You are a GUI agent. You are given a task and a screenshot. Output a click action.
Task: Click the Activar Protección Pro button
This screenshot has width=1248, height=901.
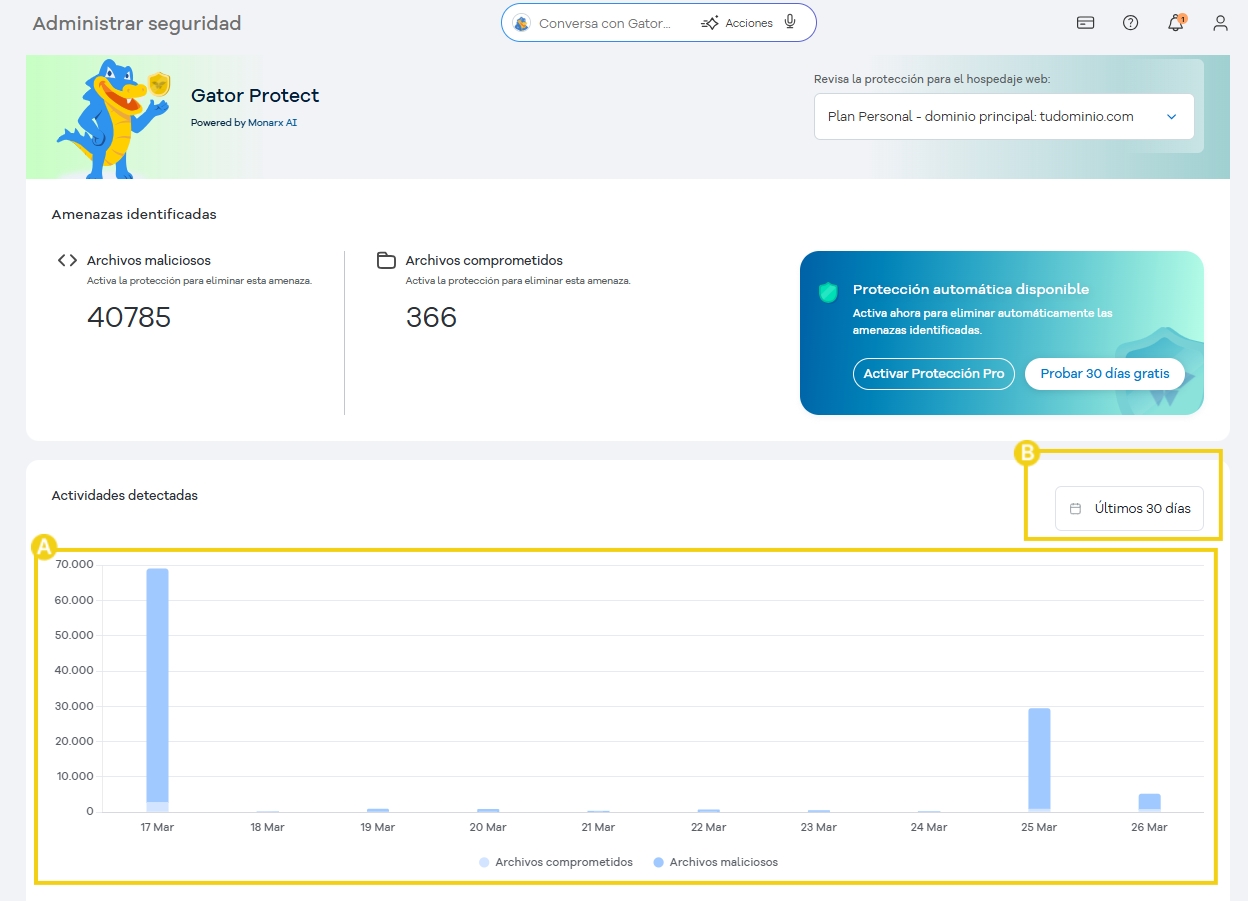click(933, 373)
